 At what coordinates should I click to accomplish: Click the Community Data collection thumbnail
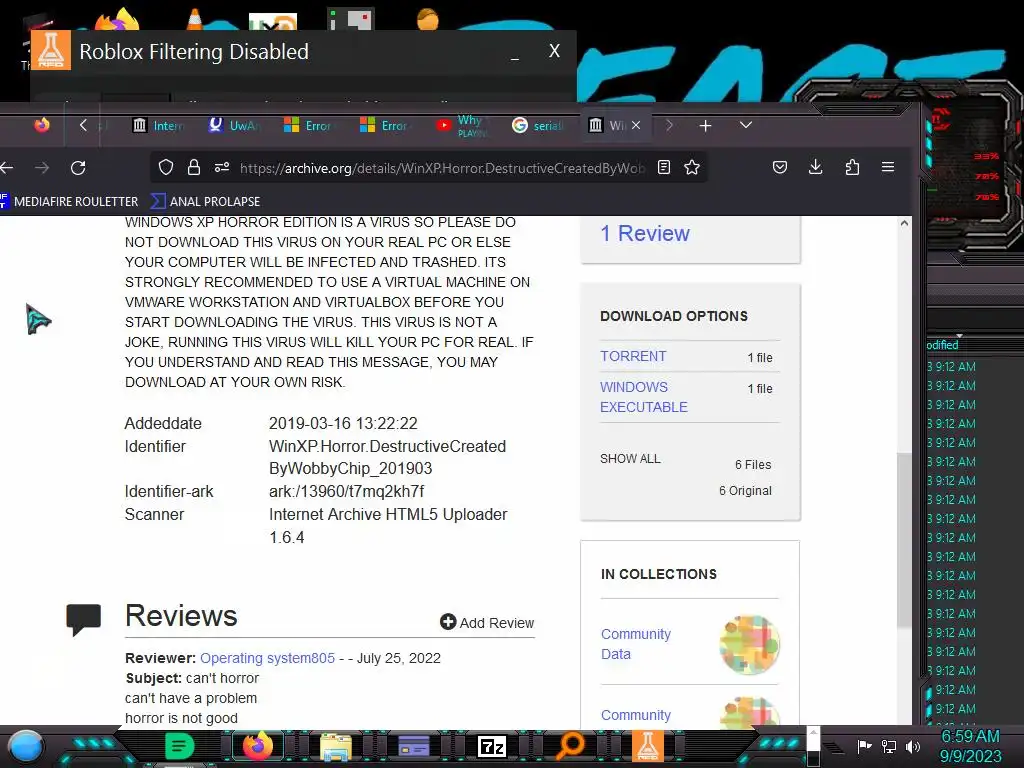tap(749, 645)
